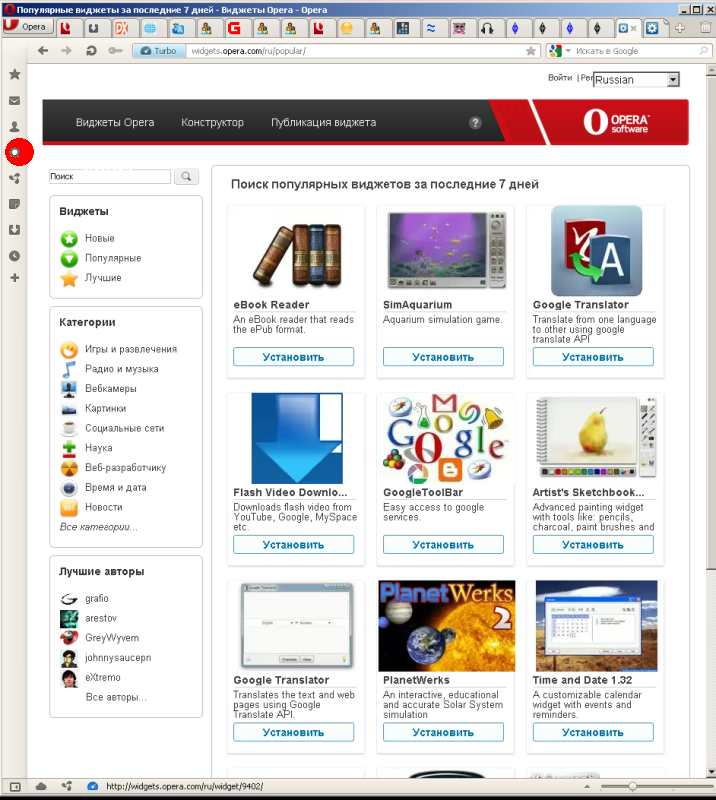Open the Новые widgets link
Image resolution: width=716 pixels, height=800 pixels.
(100, 238)
